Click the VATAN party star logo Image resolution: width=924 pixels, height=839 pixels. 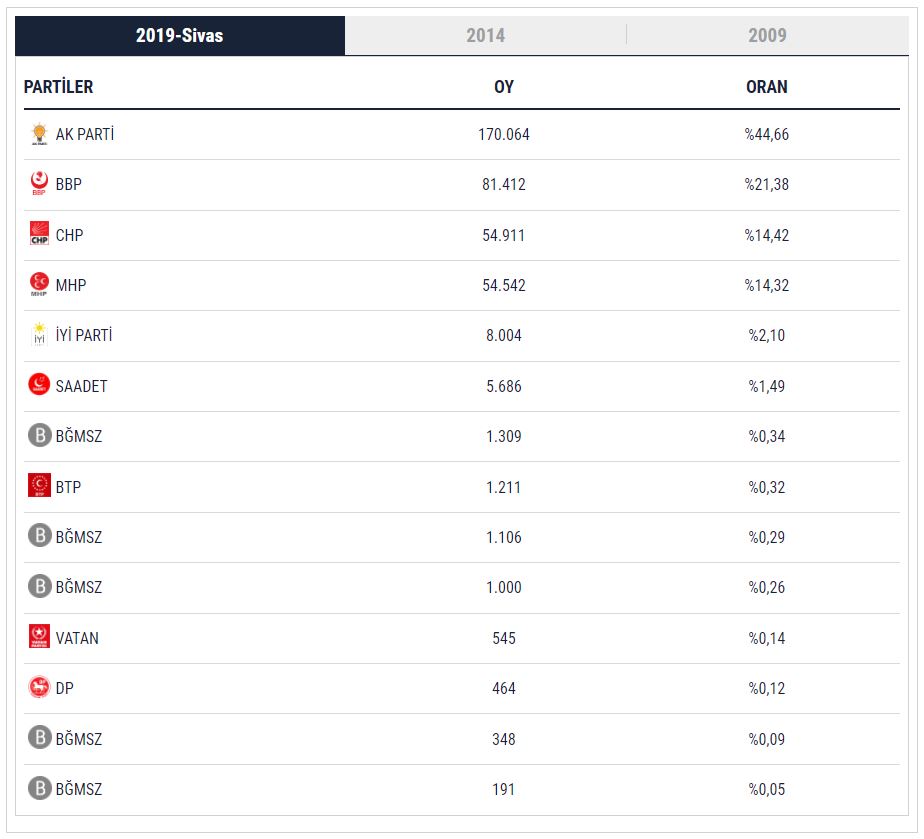(39, 638)
